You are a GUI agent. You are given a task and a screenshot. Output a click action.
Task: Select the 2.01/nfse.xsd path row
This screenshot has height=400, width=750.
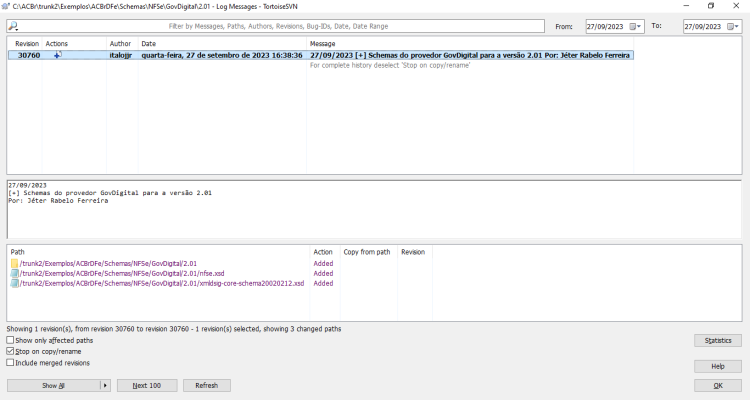(122, 274)
